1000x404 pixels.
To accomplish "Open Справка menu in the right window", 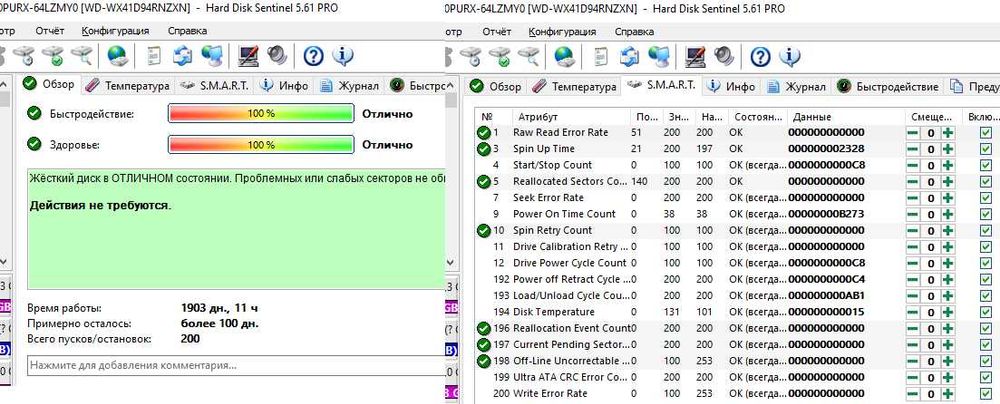I will pyautogui.click(x=634, y=31).
